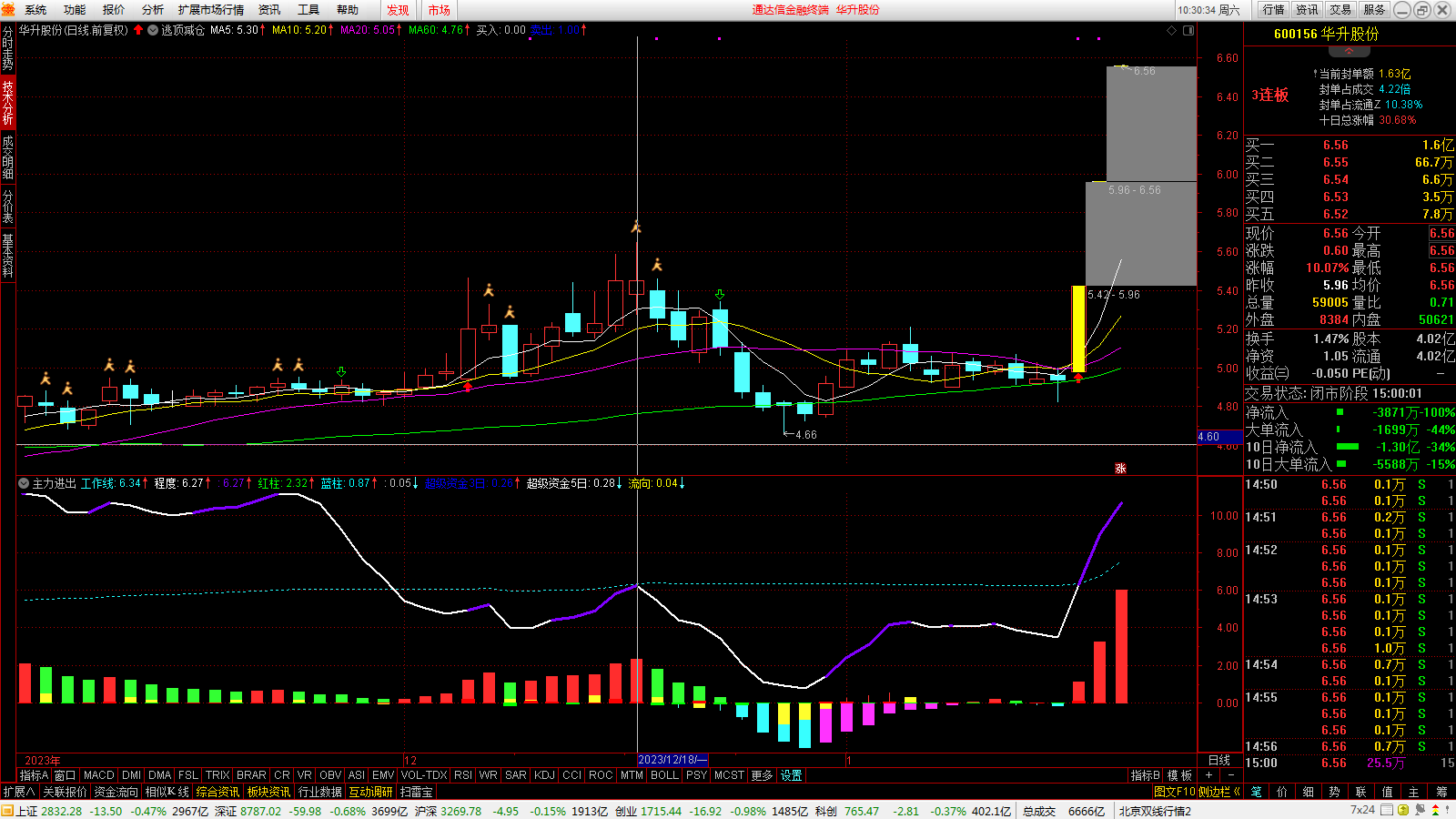Viewport: 1456px width, 819px height.
Task: Click the 图文F10 link
Action: [1174, 792]
